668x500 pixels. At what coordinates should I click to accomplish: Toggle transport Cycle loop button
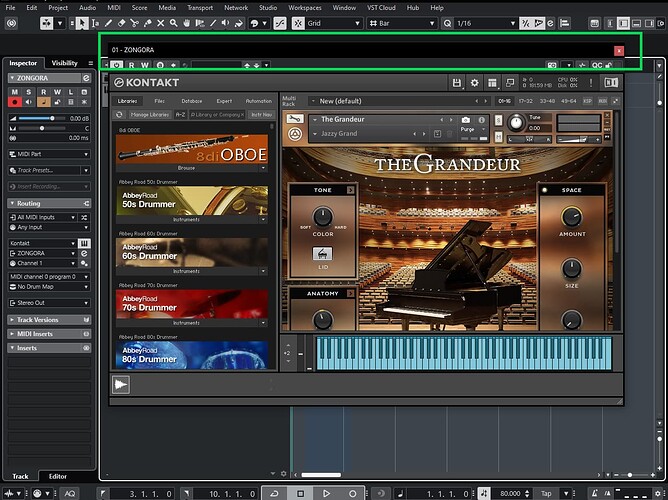[274, 493]
